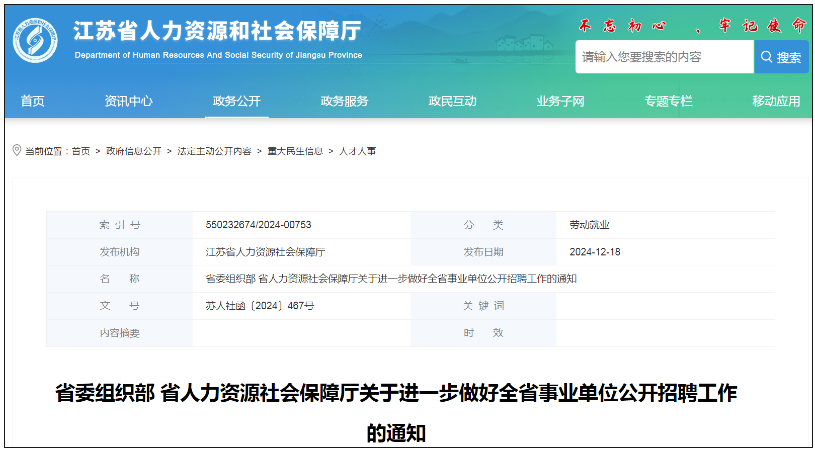Viewport: 815px width, 454px height.
Task: Open the 业务子网 navigation tab
Action: coord(560,101)
